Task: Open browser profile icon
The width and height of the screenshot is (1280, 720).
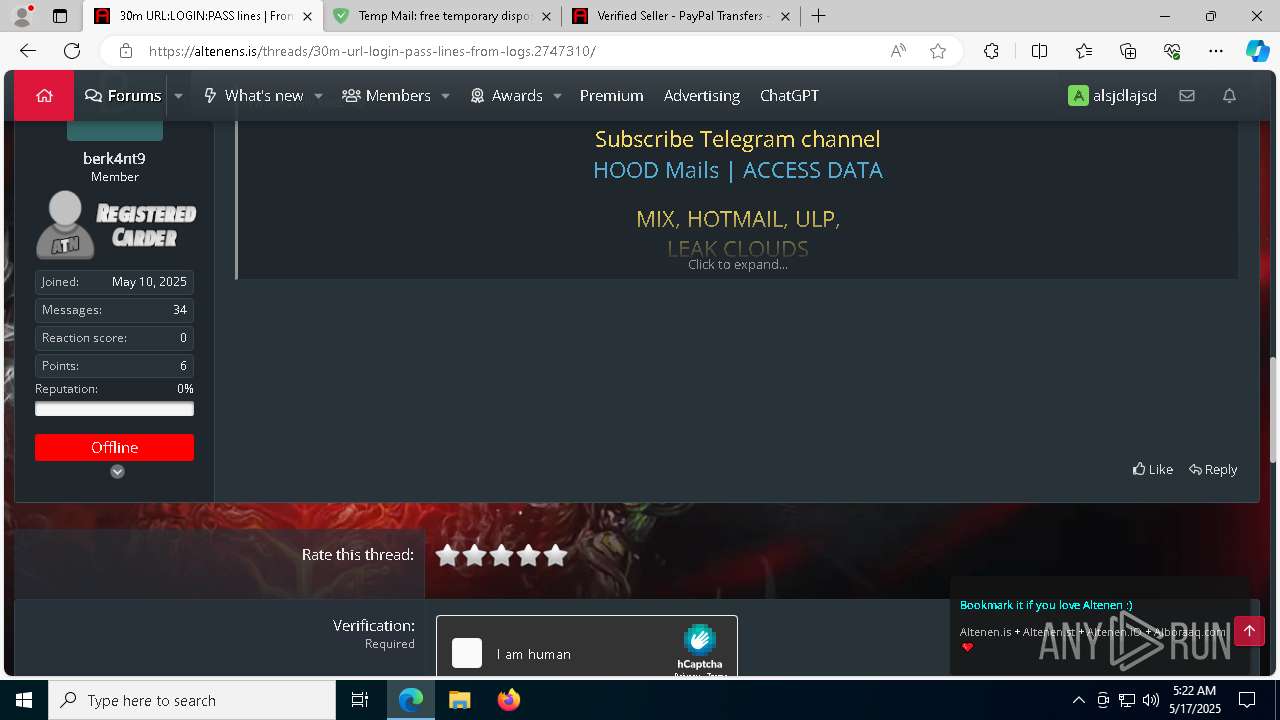Action: [x=21, y=16]
